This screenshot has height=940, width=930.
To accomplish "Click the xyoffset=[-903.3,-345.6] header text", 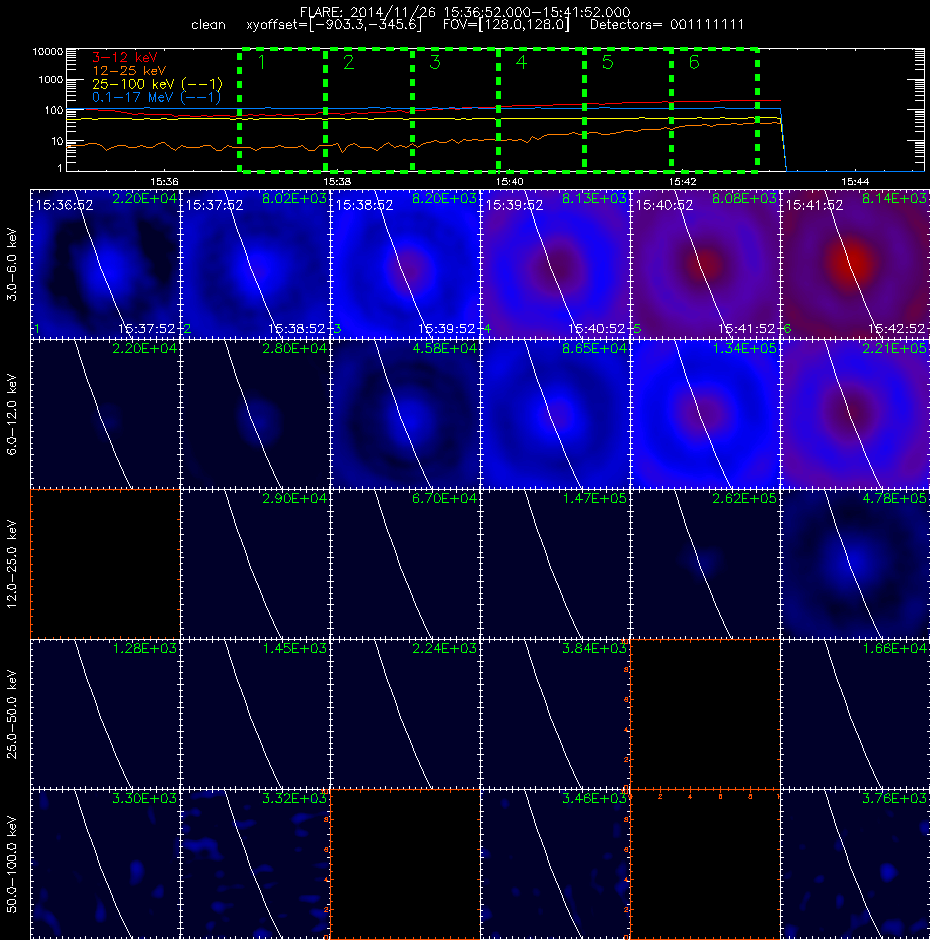I will (x=334, y=25).
